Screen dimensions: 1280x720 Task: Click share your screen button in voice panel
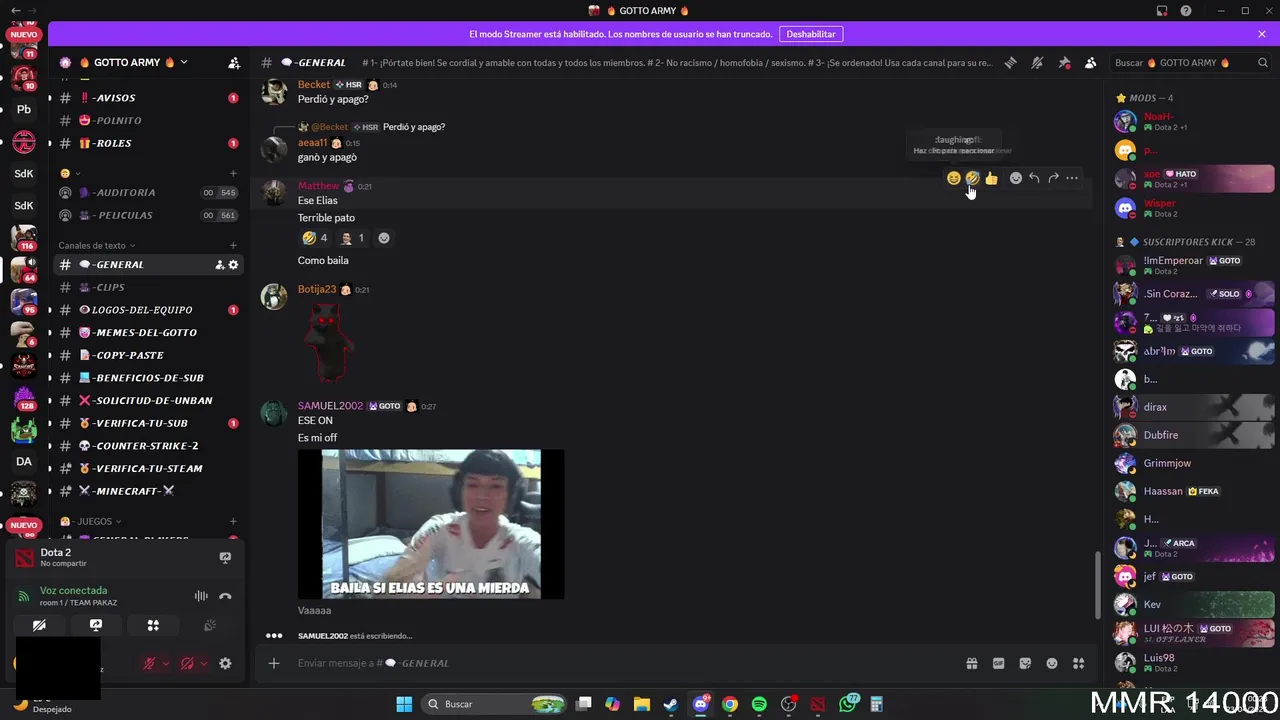coord(96,625)
